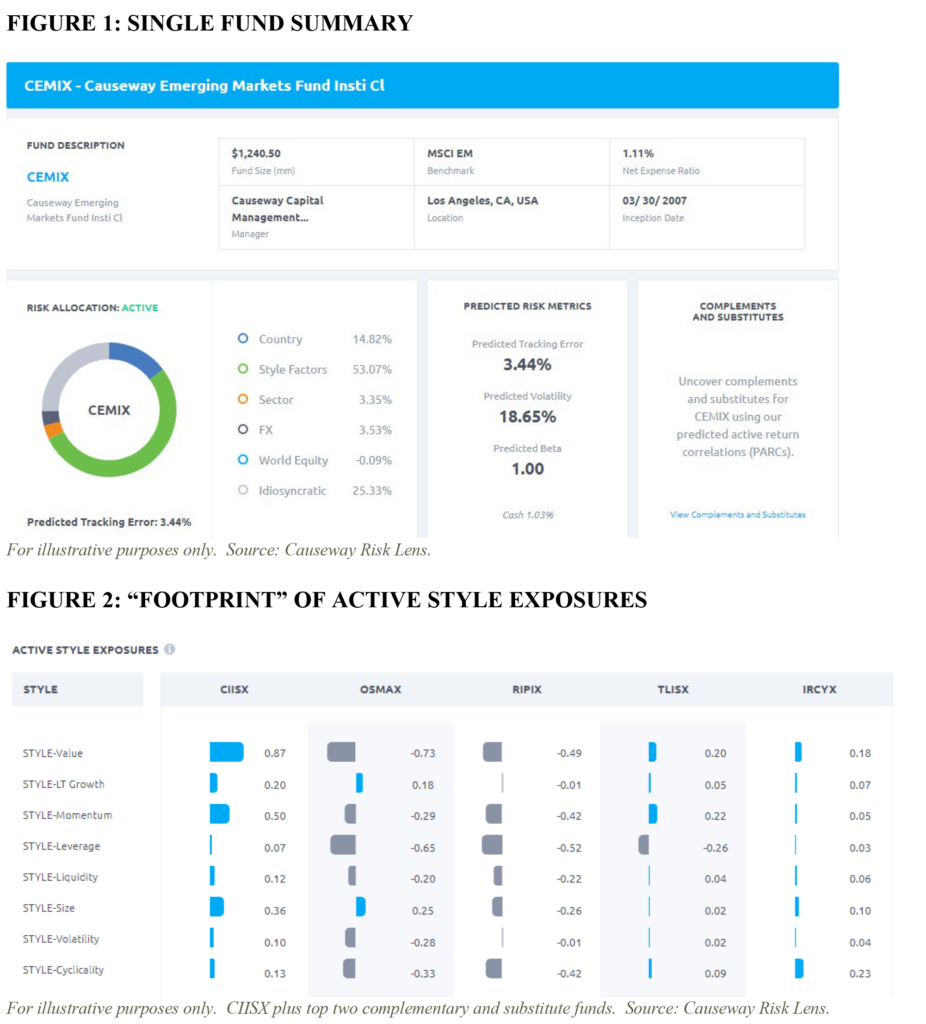Select the STYLE-Momentum row label
The image size is (926, 1024).
coord(67,815)
